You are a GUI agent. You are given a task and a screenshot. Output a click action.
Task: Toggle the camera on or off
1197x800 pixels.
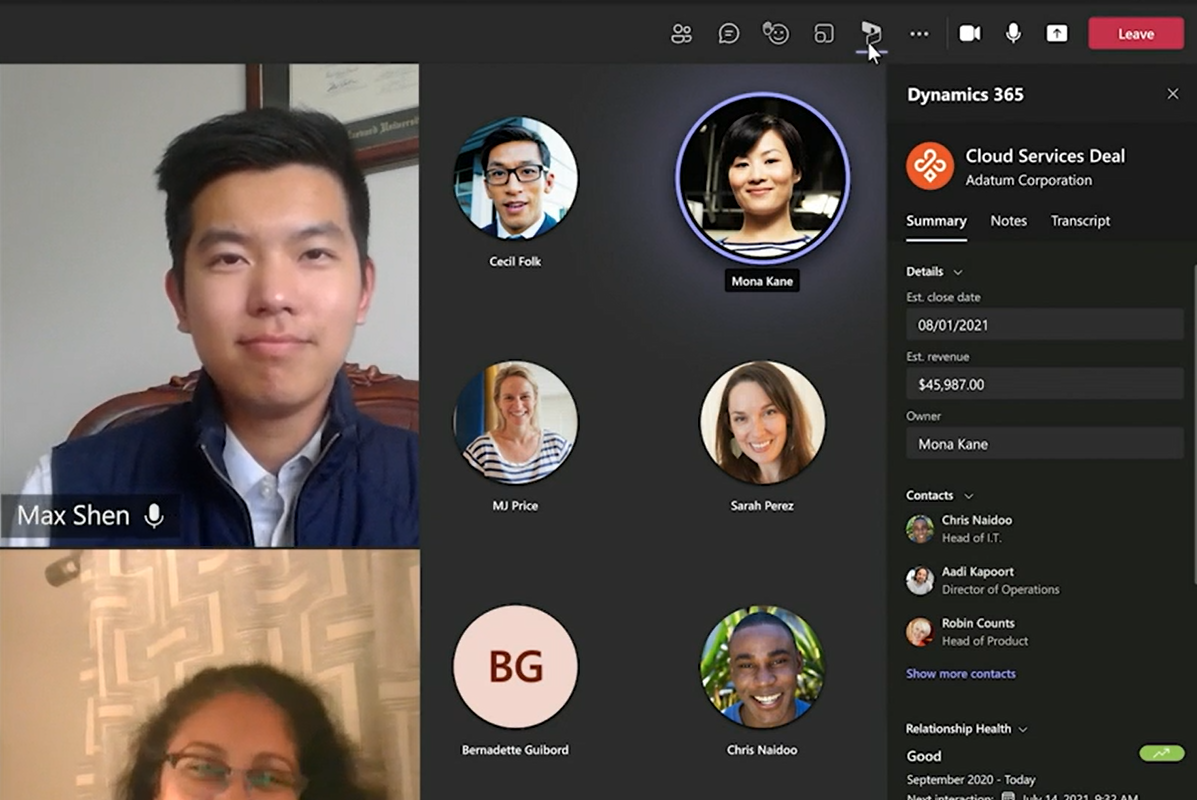click(x=970, y=34)
